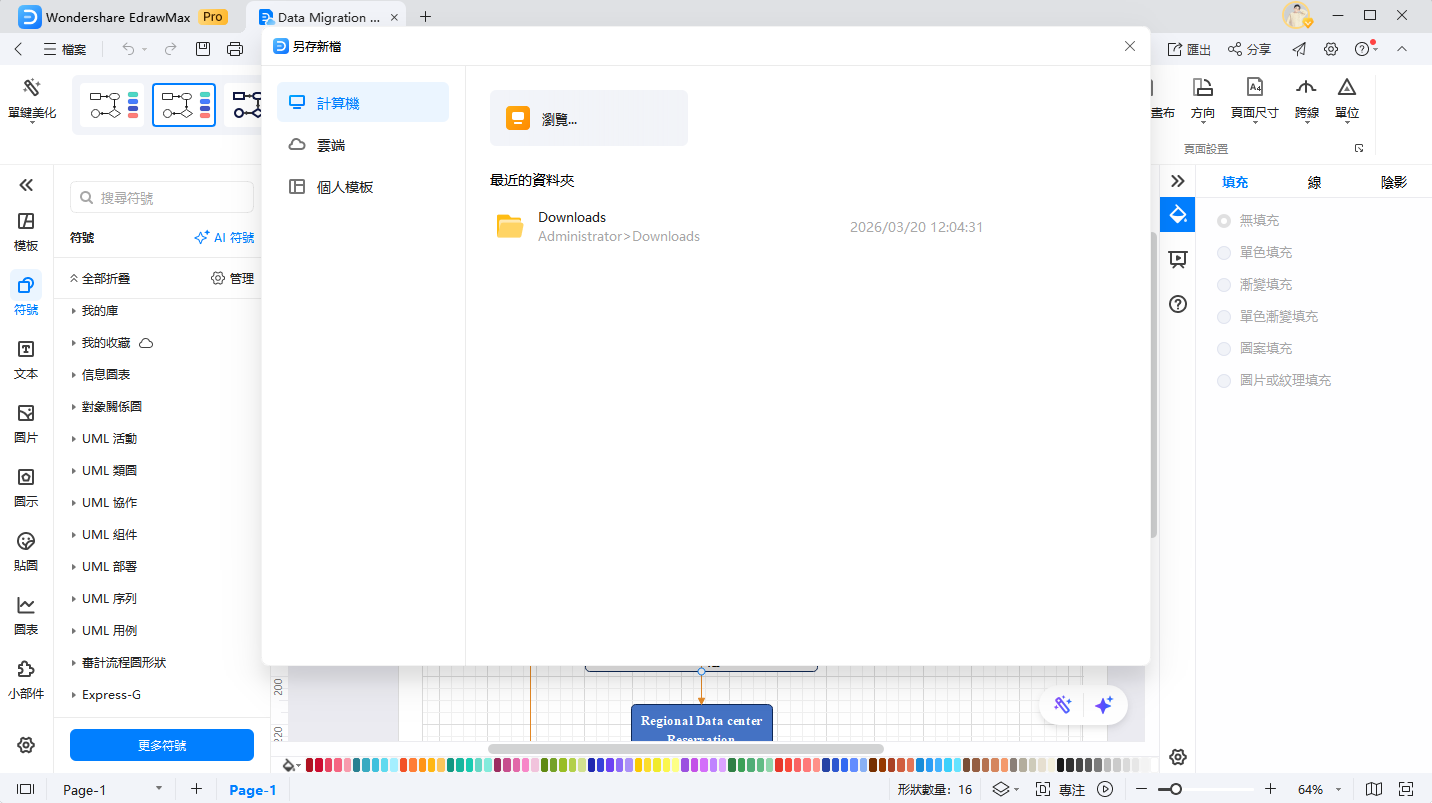Expand the 信息圖表 symbol category

click(105, 375)
